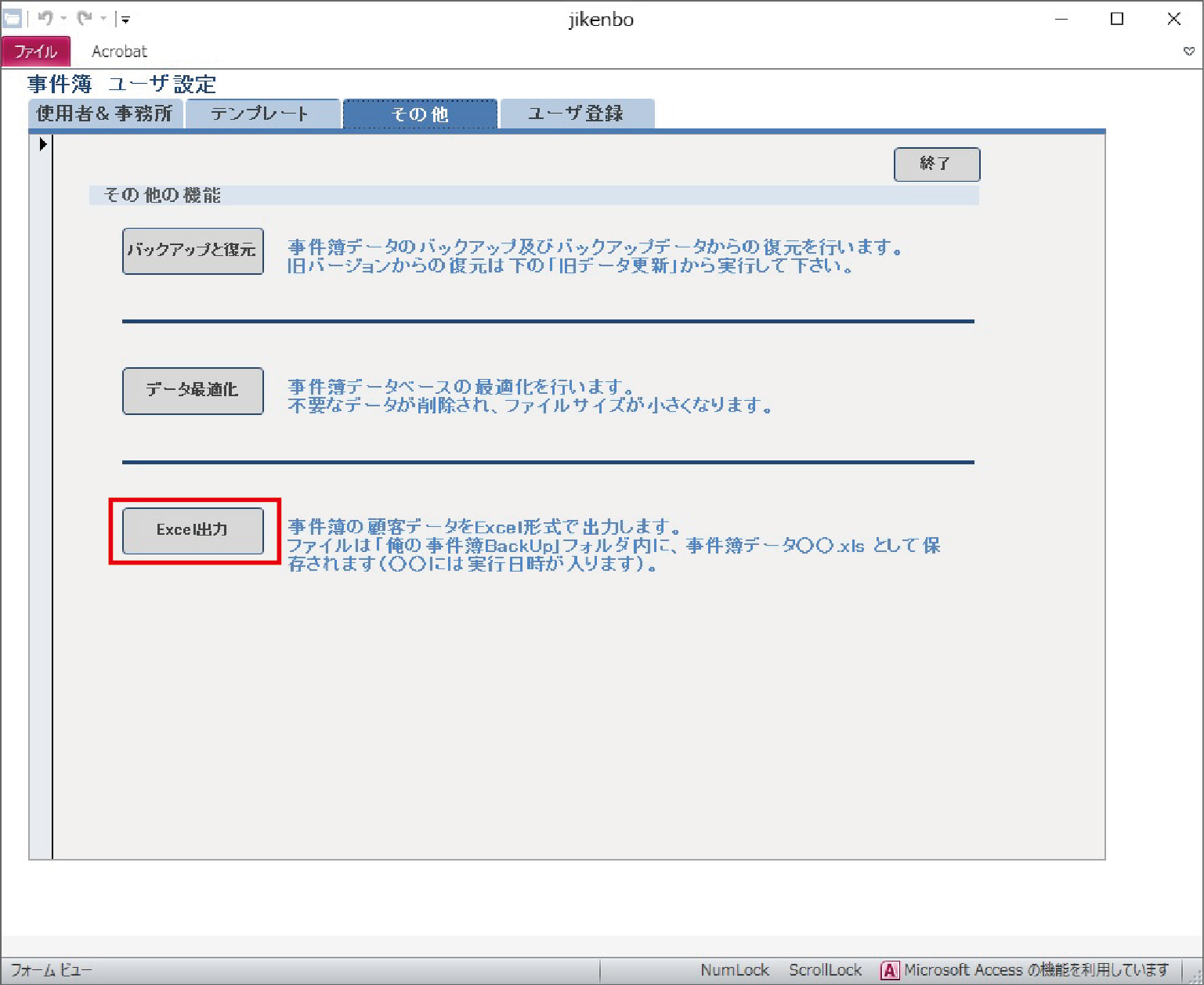The height and width of the screenshot is (985, 1204).
Task: Switch to the 使用者＆事務所 tab
Action: pyautogui.click(x=105, y=114)
